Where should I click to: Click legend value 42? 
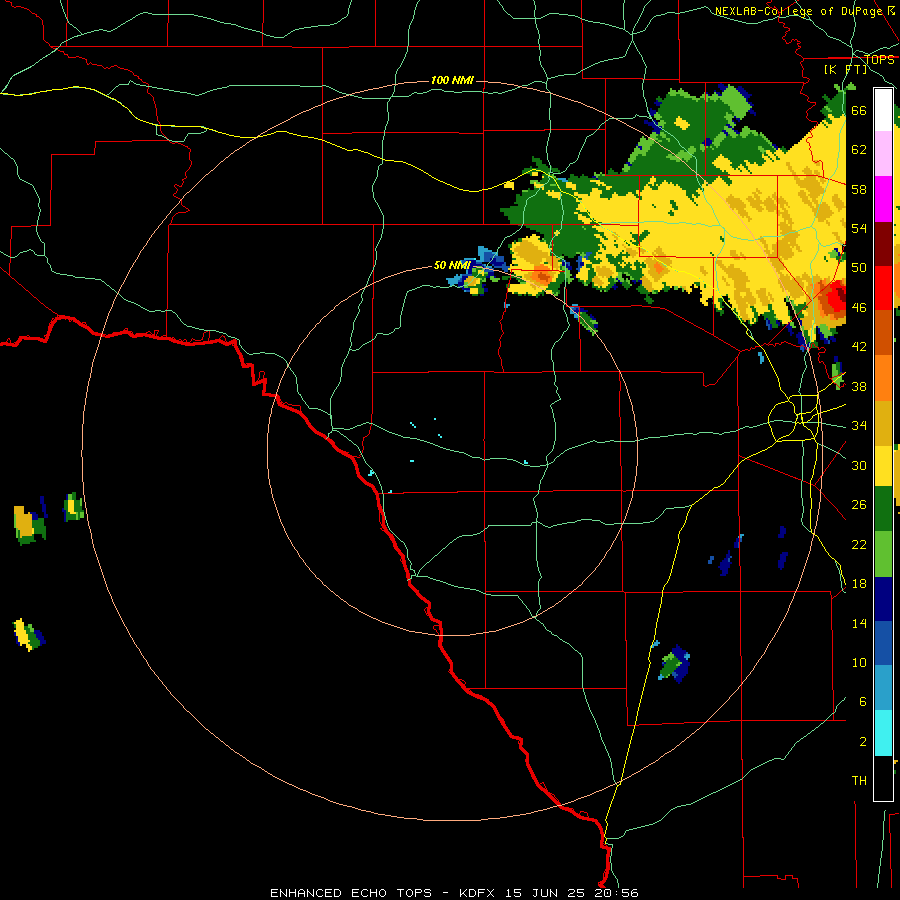[x=859, y=347]
